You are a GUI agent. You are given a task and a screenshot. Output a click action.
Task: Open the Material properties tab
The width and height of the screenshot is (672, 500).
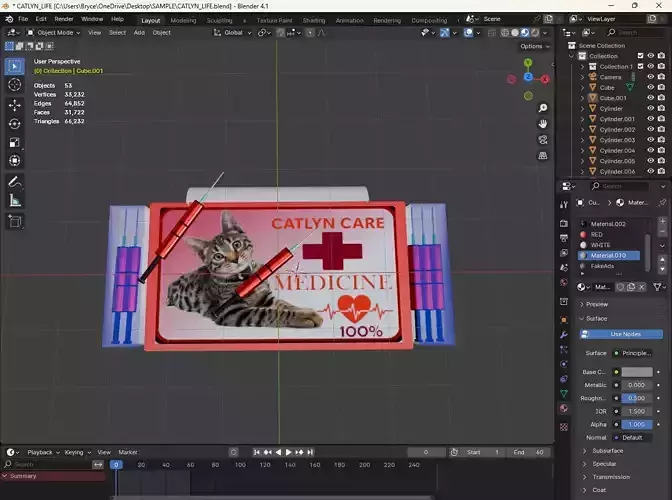pyautogui.click(x=564, y=408)
